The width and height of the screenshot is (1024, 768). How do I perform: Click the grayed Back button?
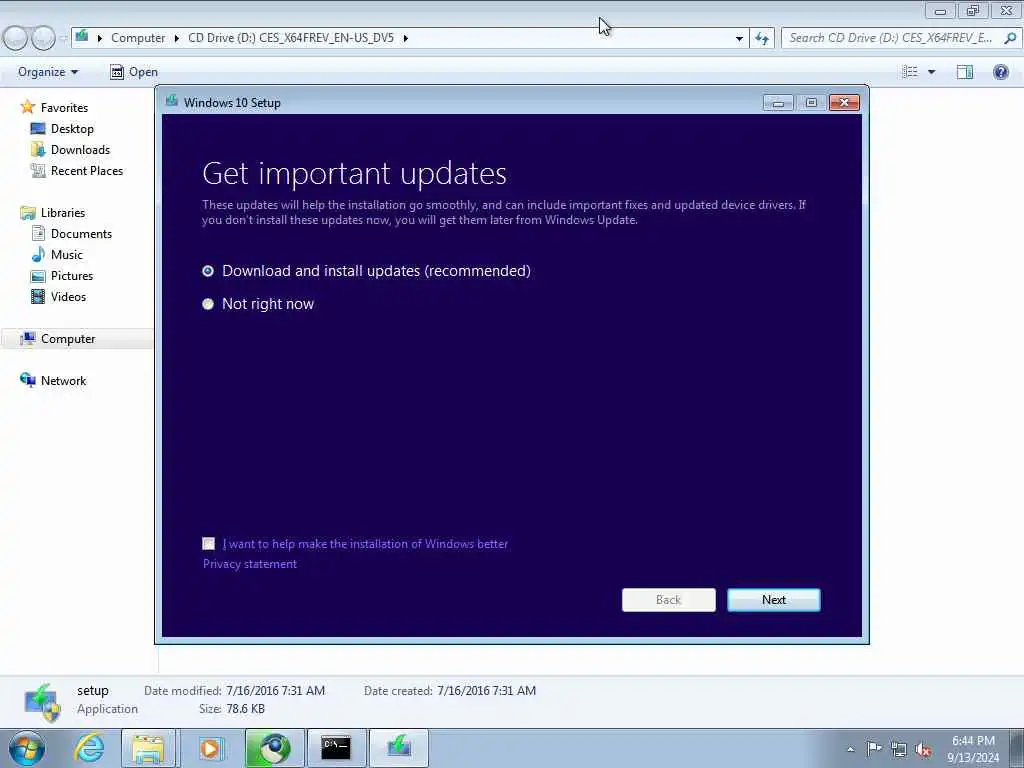pos(669,600)
